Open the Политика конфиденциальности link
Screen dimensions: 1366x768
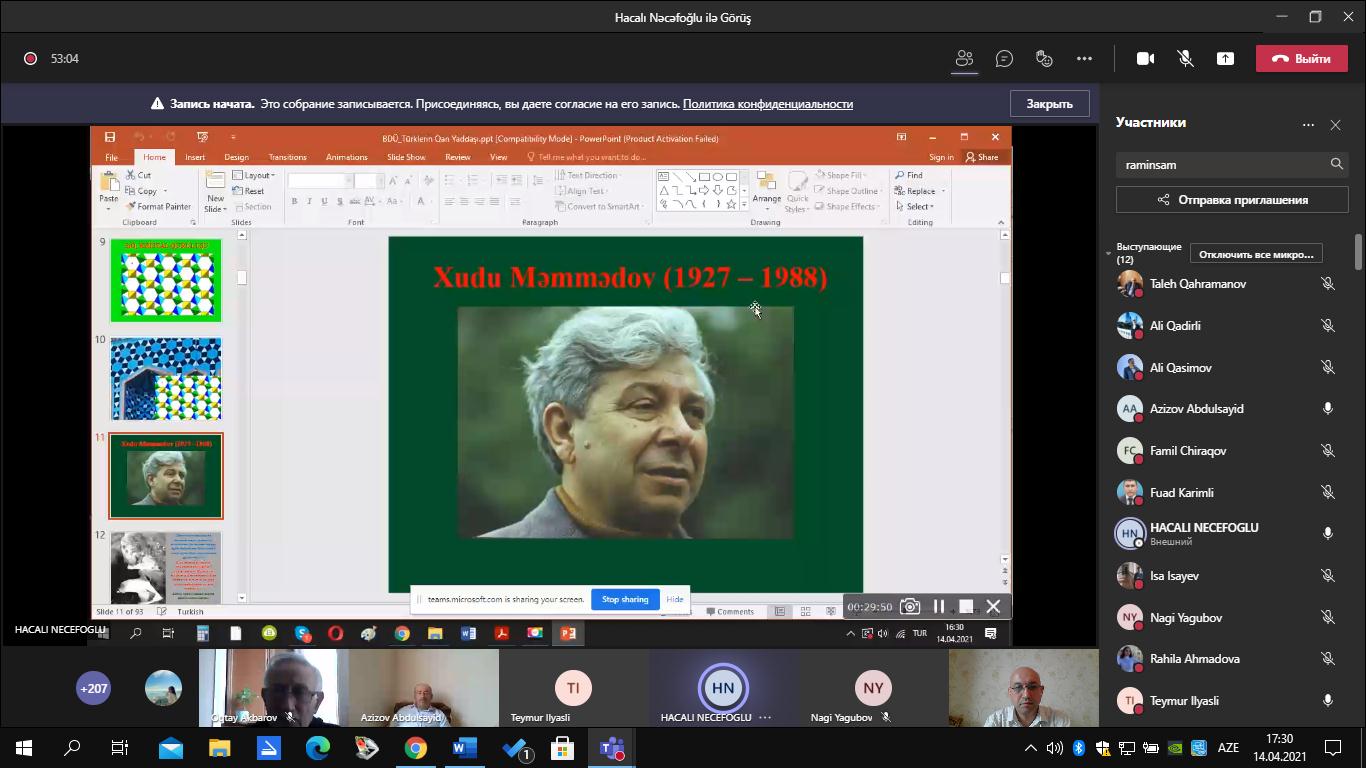(x=767, y=104)
